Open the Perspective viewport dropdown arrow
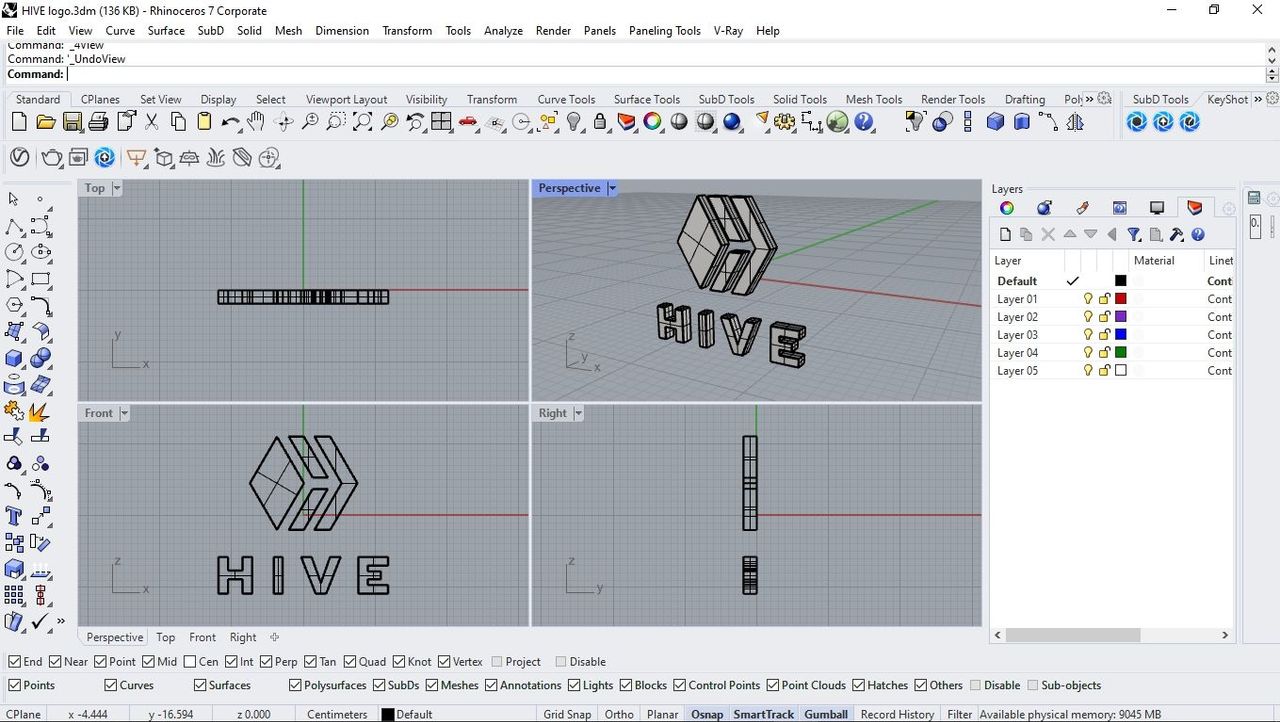The width and height of the screenshot is (1280, 722). click(612, 188)
